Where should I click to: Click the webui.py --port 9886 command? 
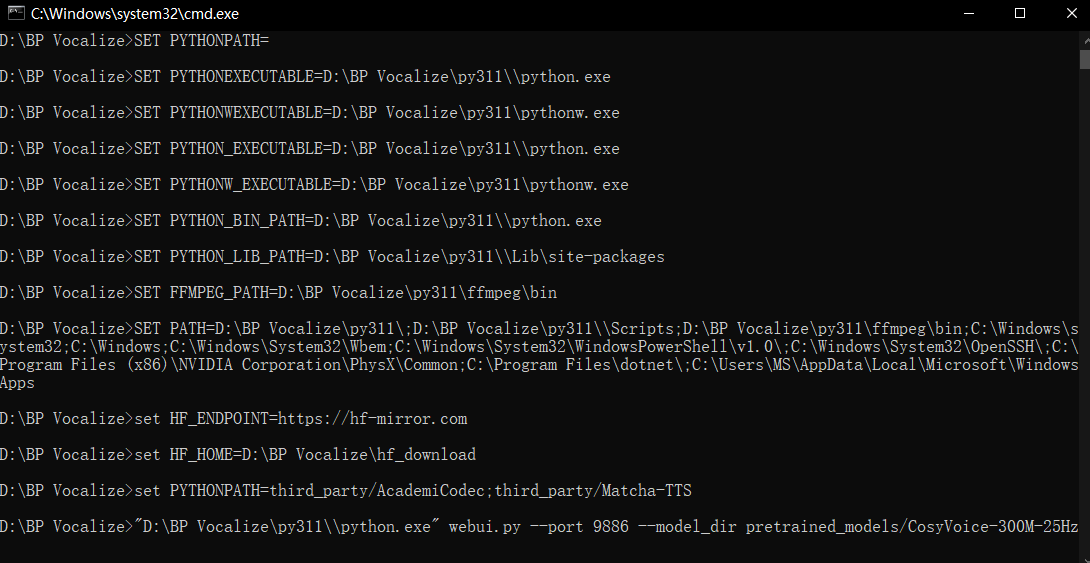pyautogui.click(x=538, y=528)
